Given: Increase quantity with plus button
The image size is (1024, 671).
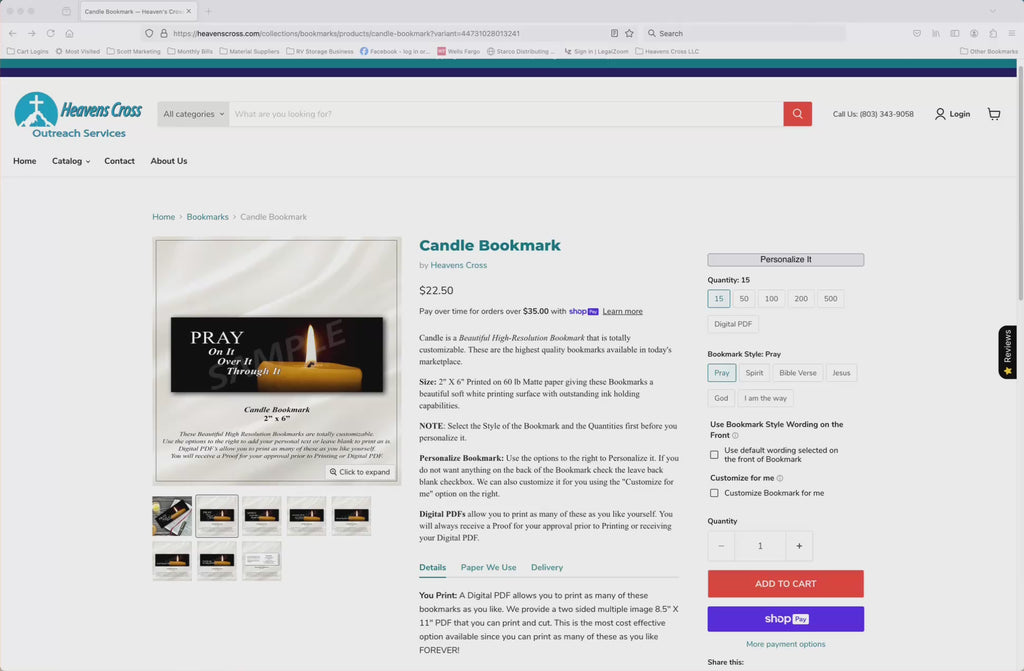Looking at the screenshot, I should (x=798, y=546).
